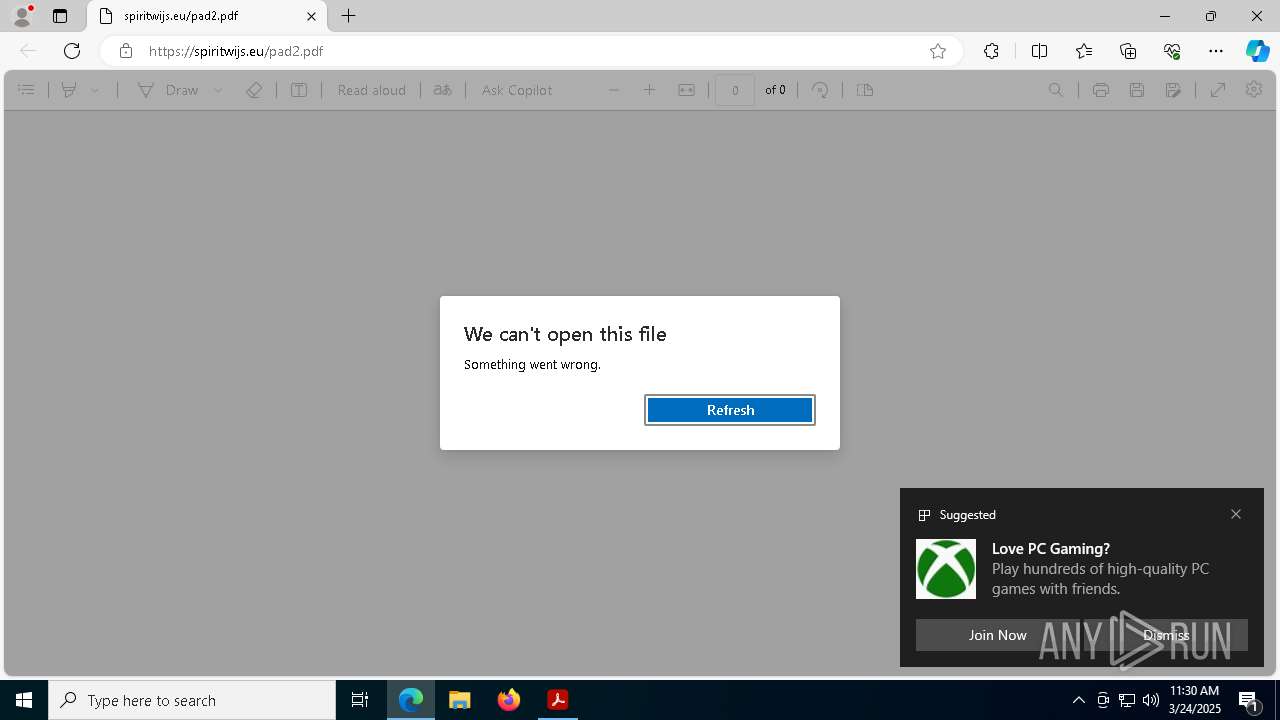The height and width of the screenshot is (720, 1280).
Task: Open the tab actions menu
Action: (60, 16)
